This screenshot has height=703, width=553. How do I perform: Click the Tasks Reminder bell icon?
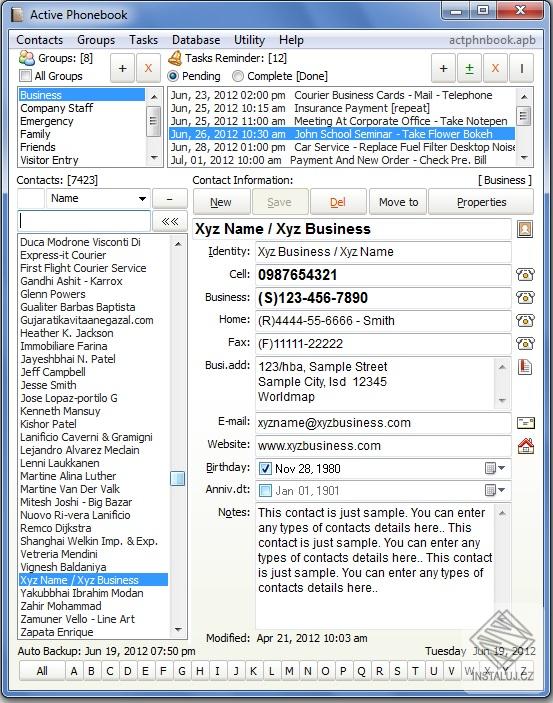click(x=175, y=58)
